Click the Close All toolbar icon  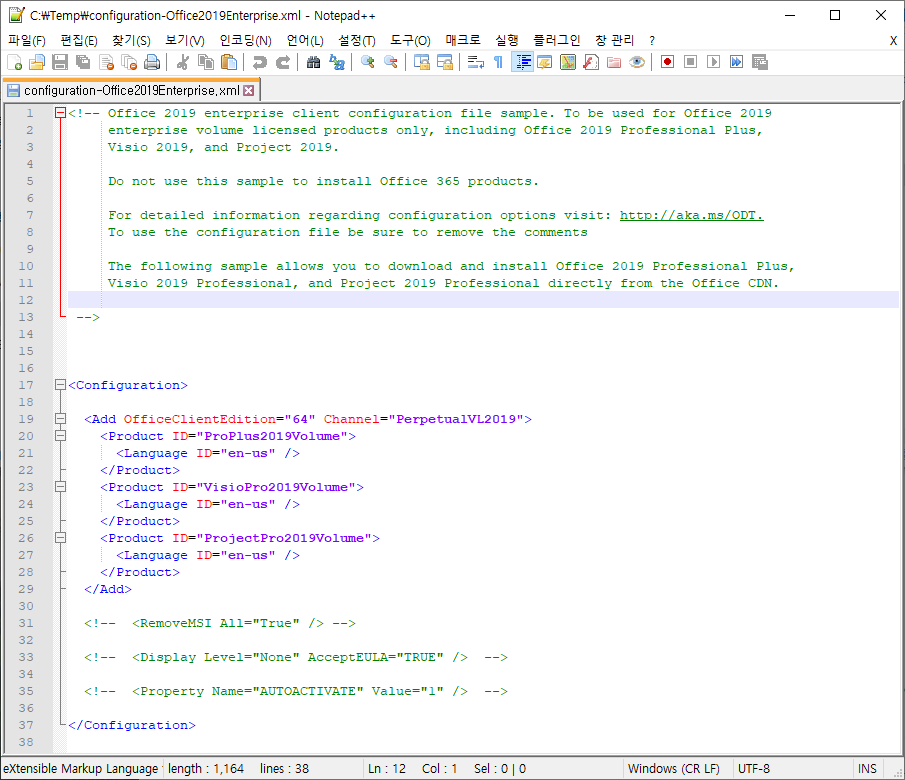click(x=129, y=62)
